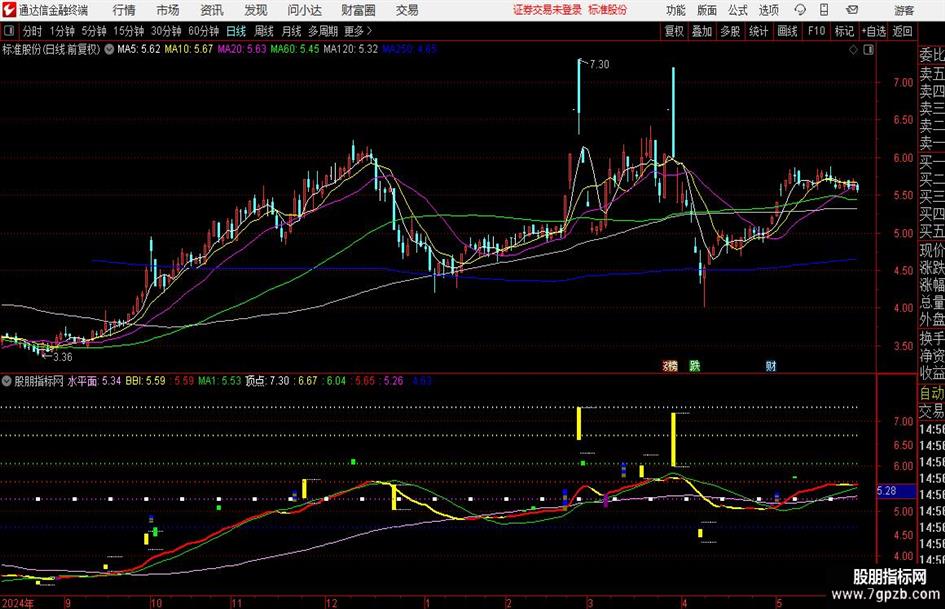Click the 复权 button
Viewport: 945px width, 609px height.
tap(674, 31)
